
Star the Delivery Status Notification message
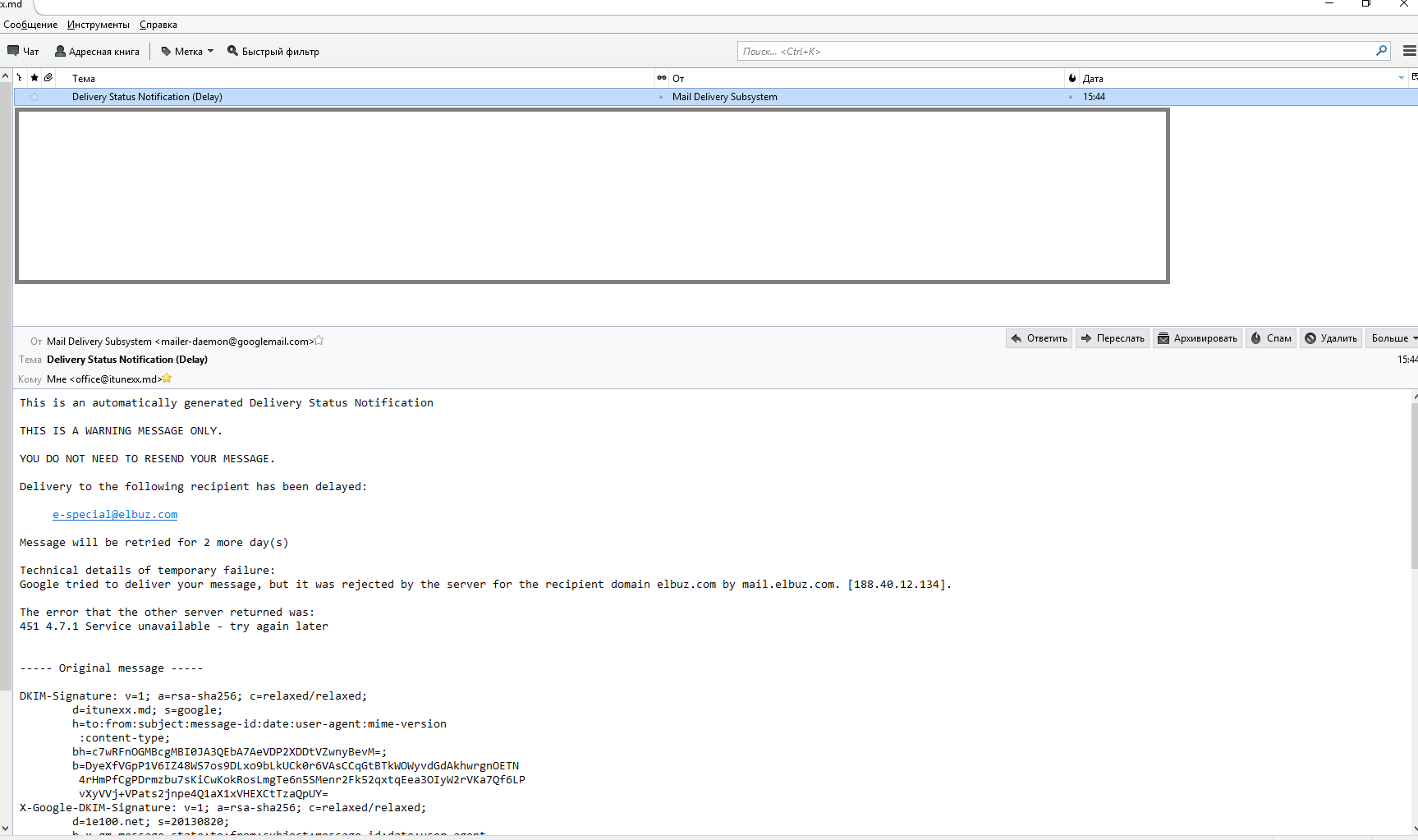click(34, 97)
